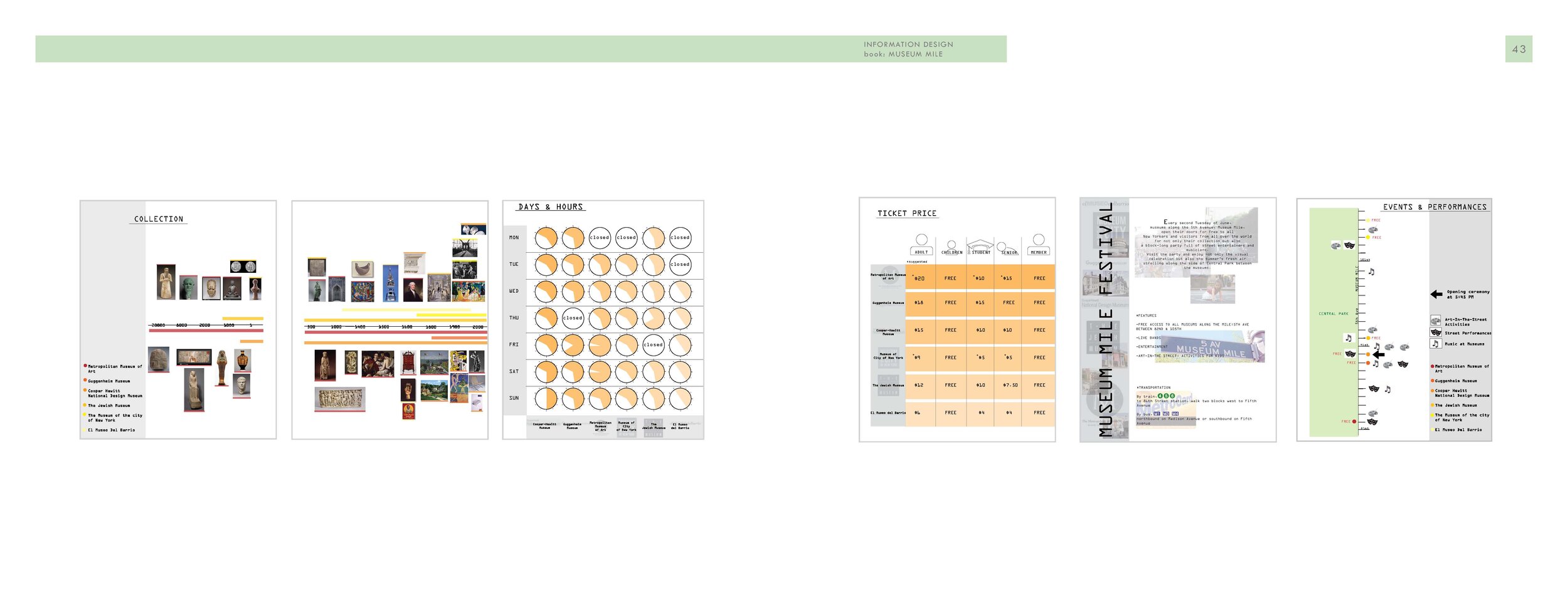
Task: Click the 'SUN' row label
Action: point(514,398)
